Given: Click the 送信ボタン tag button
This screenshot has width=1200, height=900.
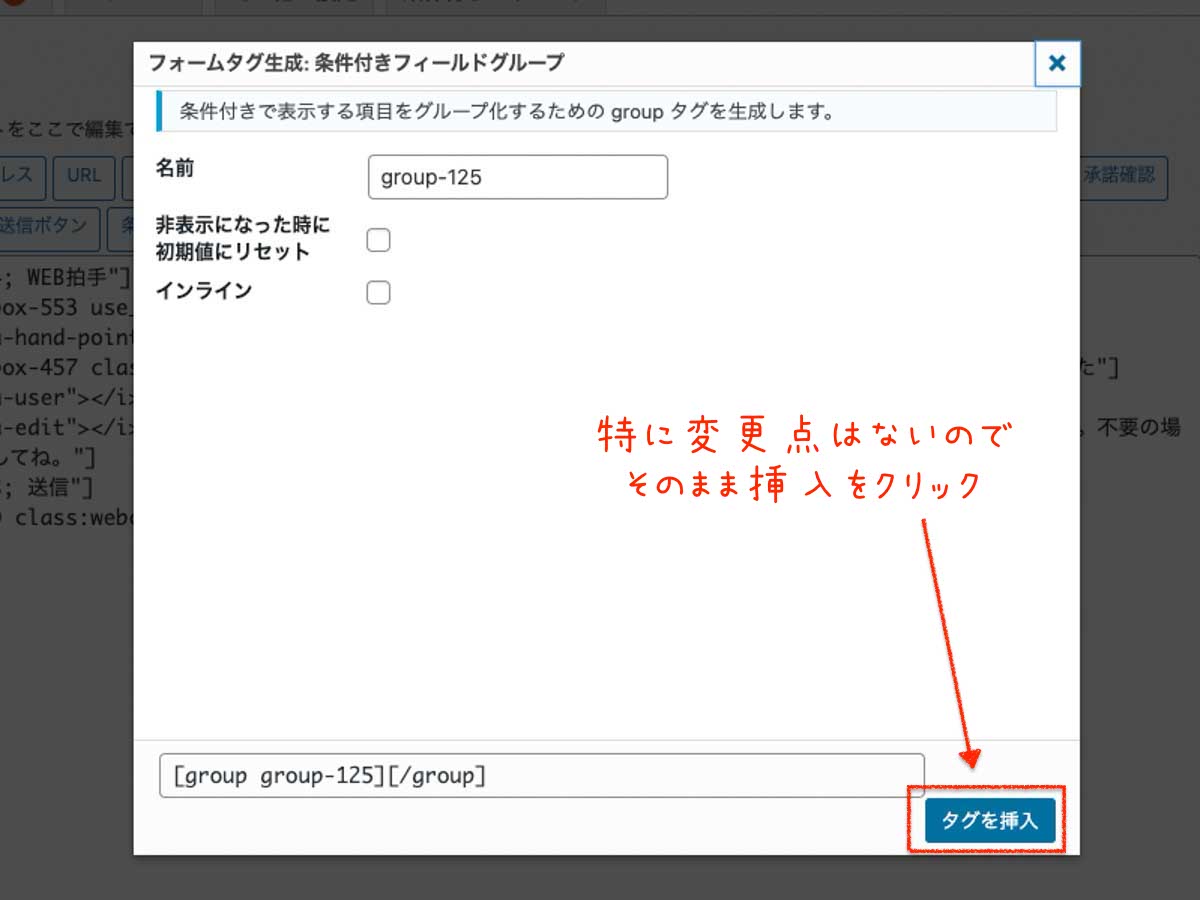Looking at the screenshot, I should (x=50, y=226).
